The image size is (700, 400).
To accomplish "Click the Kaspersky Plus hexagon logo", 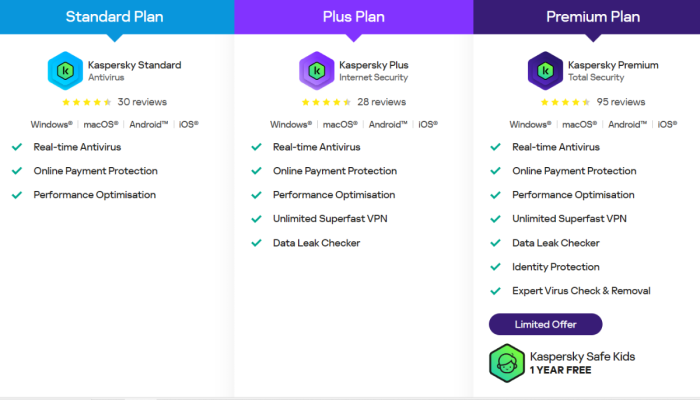I will coord(316,71).
